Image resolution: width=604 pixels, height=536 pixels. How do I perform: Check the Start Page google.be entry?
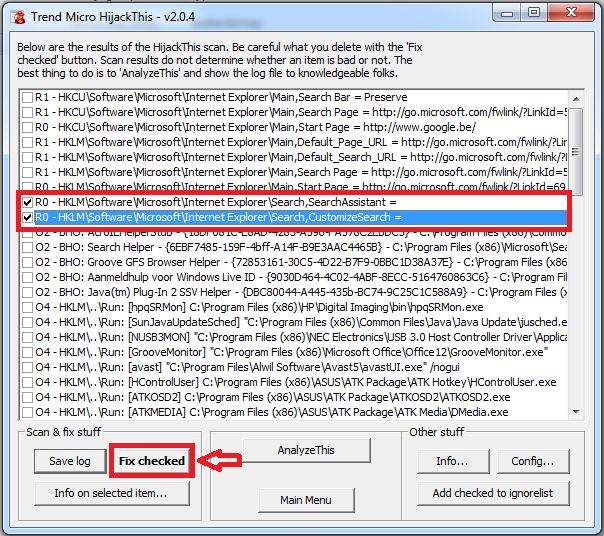click(x=27, y=128)
